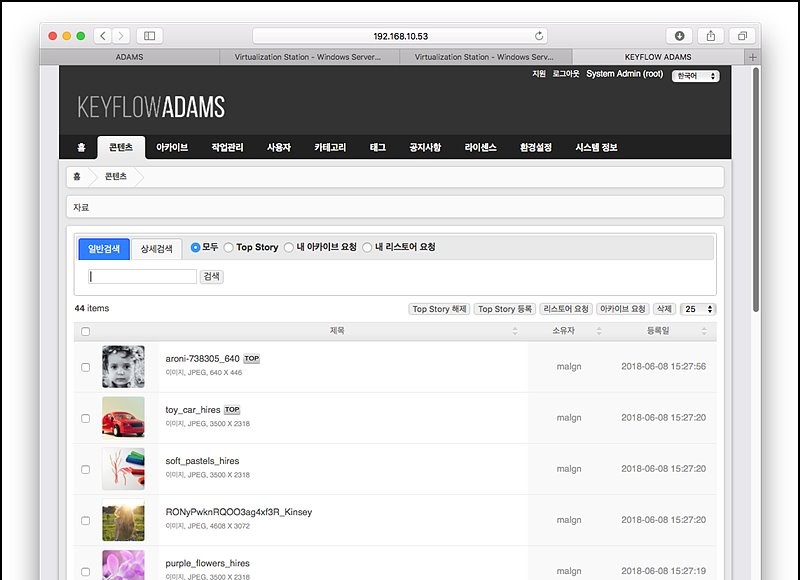The height and width of the screenshot is (580, 800).
Task: Open the soft_pastels_hires thumbnail
Action: click(123, 469)
